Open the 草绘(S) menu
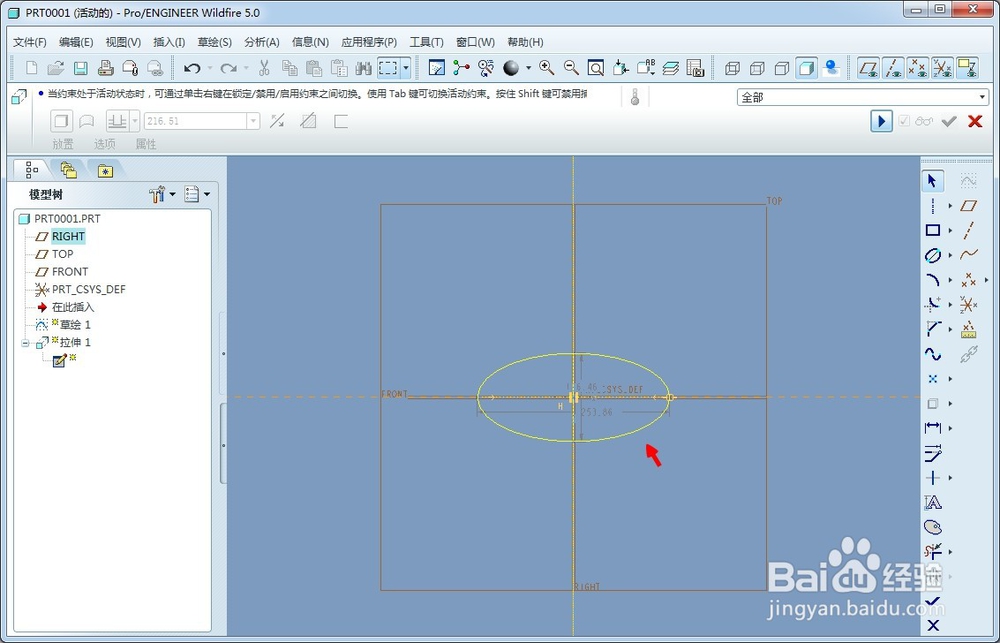This screenshot has width=1000, height=643. coord(214,42)
